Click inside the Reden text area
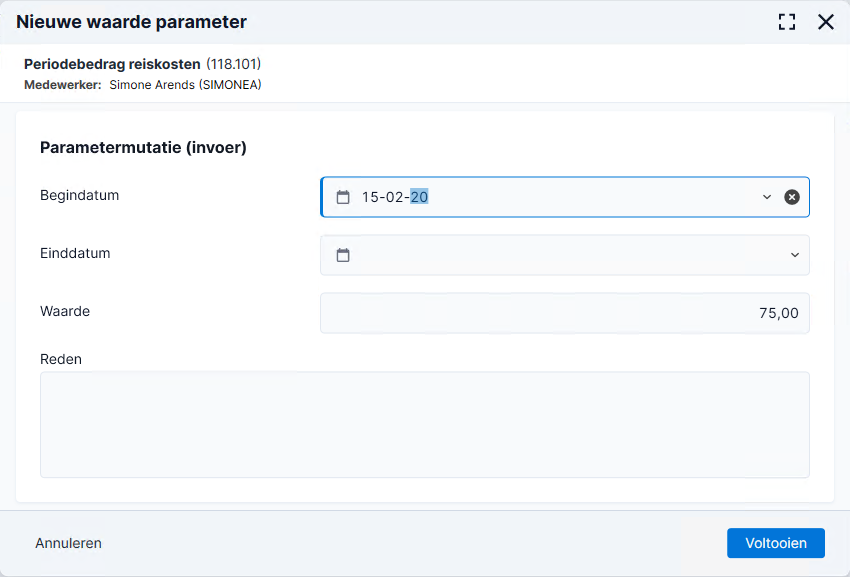 424,425
